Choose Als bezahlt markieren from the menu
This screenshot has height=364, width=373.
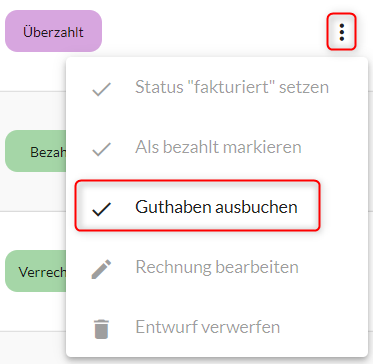pyautogui.click(x=217, y=147)
